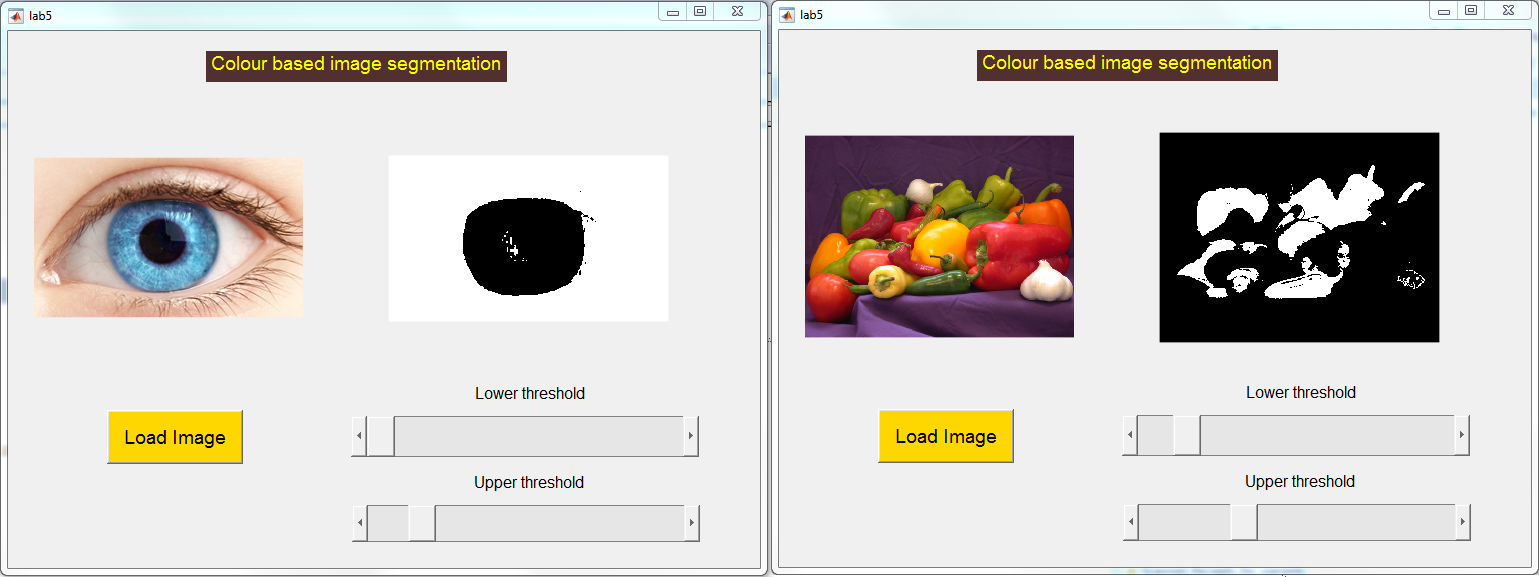Click the Lower threshold slider thumb in peppers window

(x=1186, y=436)
